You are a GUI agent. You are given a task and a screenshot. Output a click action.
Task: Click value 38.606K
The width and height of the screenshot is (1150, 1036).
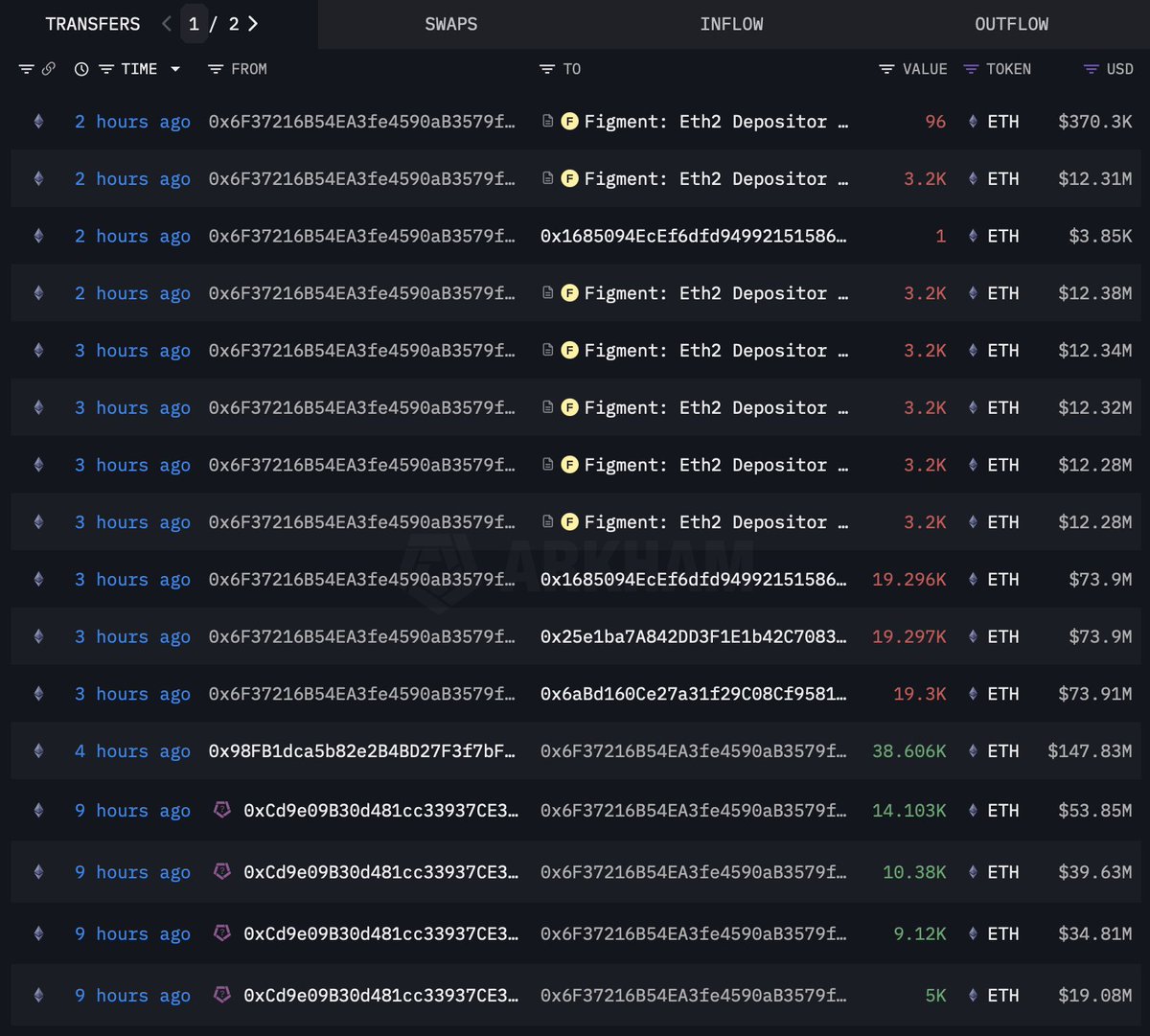908,751
